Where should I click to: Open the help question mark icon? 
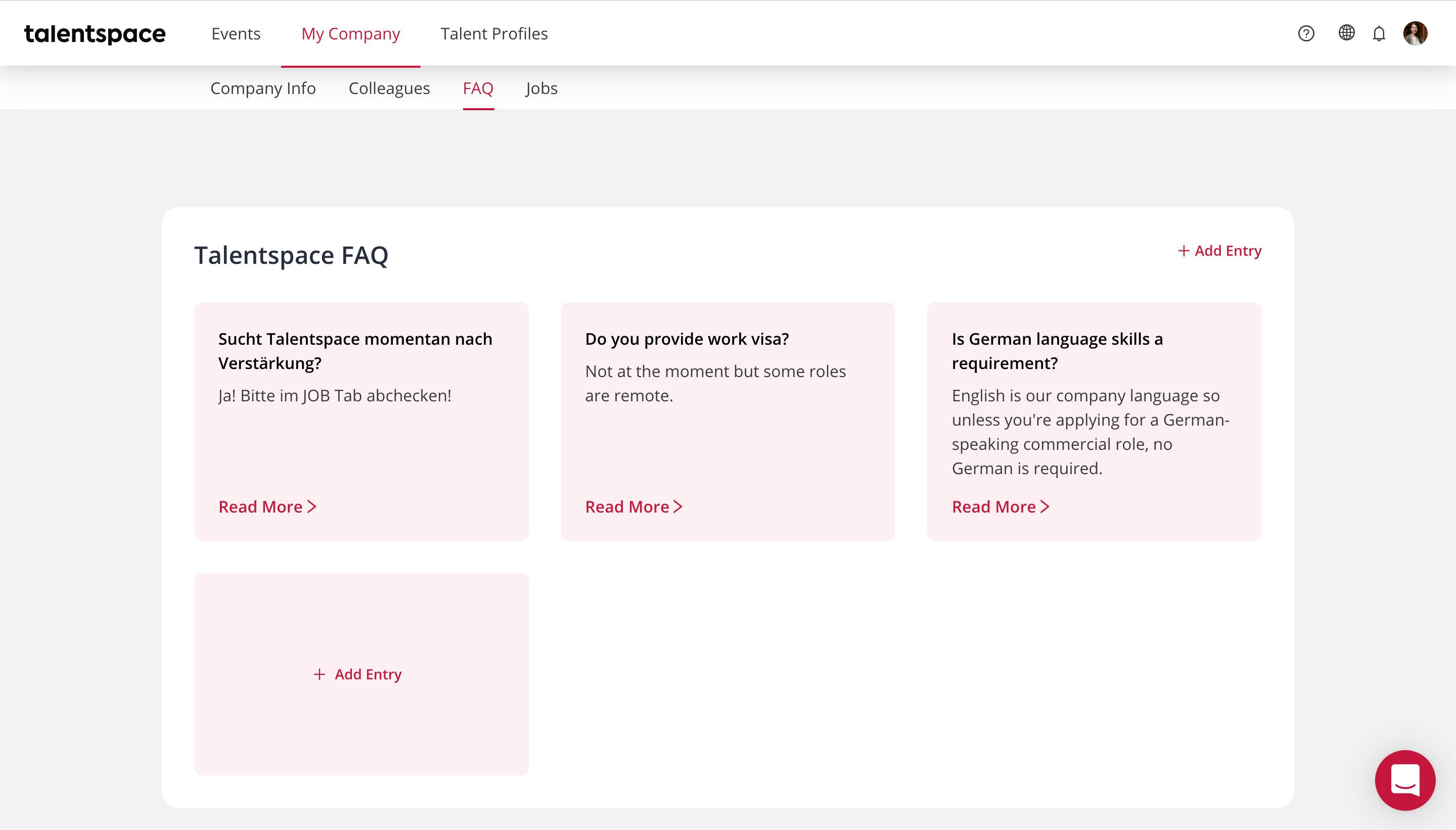tap(1306, 34)
